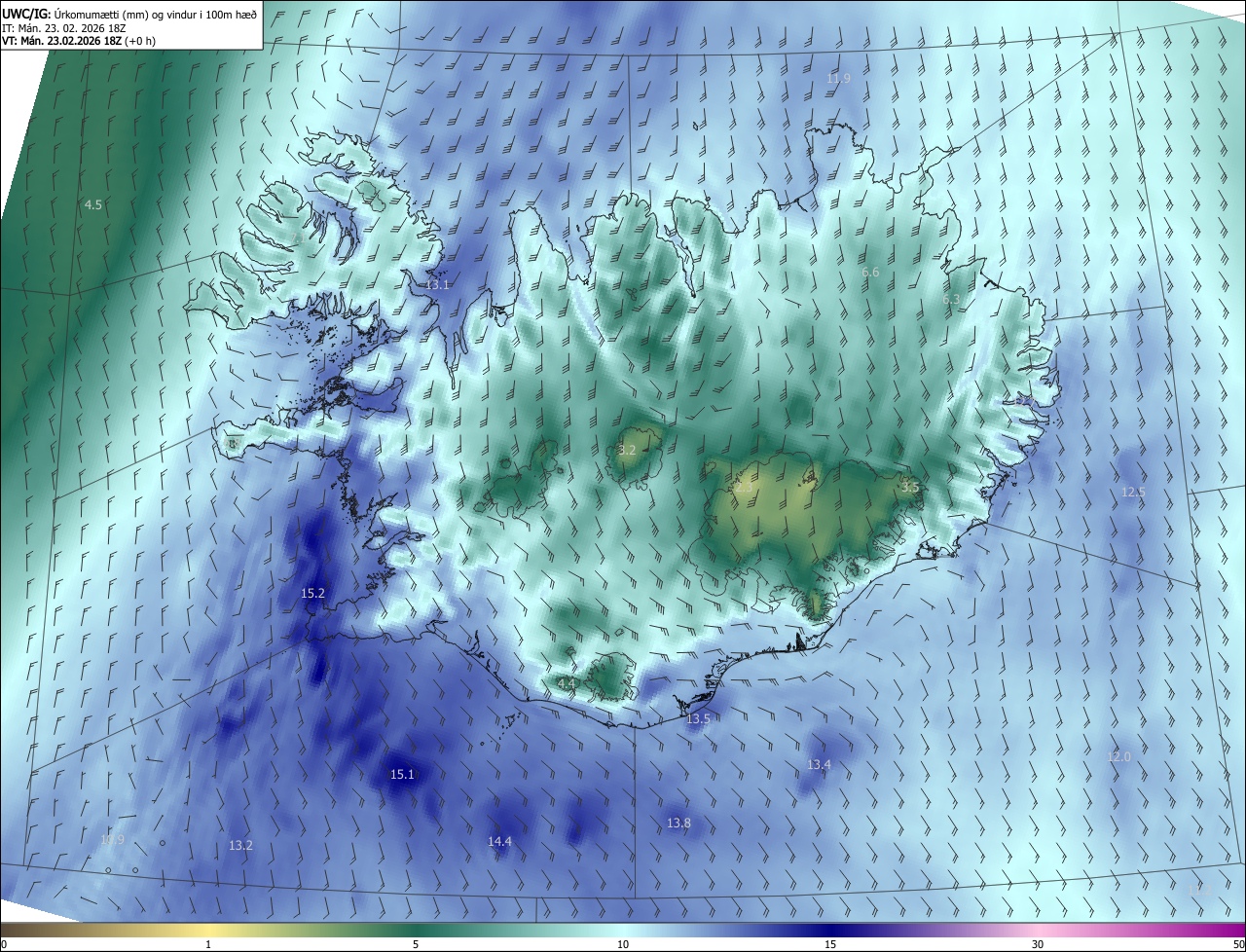
Task: Click the 'VT: Mán. 23.02.2026 18Z (+0 h)' line
Action: pyautogui.click(x=80, y=41)
